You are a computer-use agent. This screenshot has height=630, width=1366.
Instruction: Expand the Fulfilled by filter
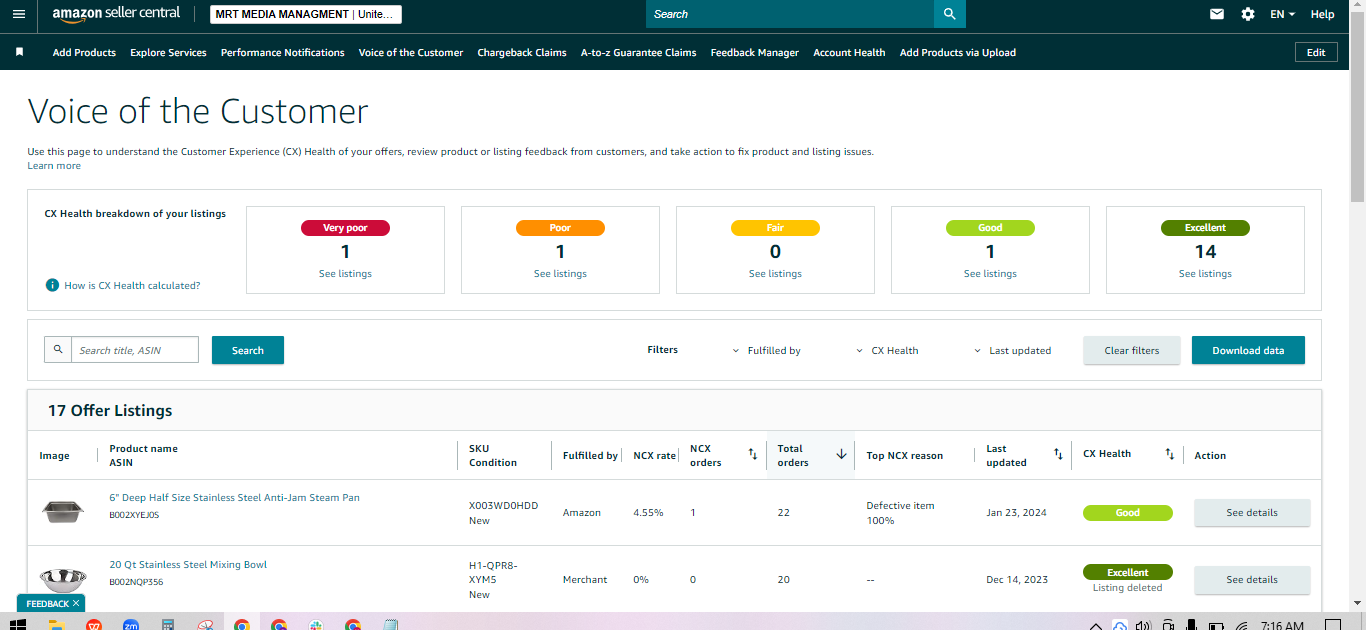pos(767,350)
